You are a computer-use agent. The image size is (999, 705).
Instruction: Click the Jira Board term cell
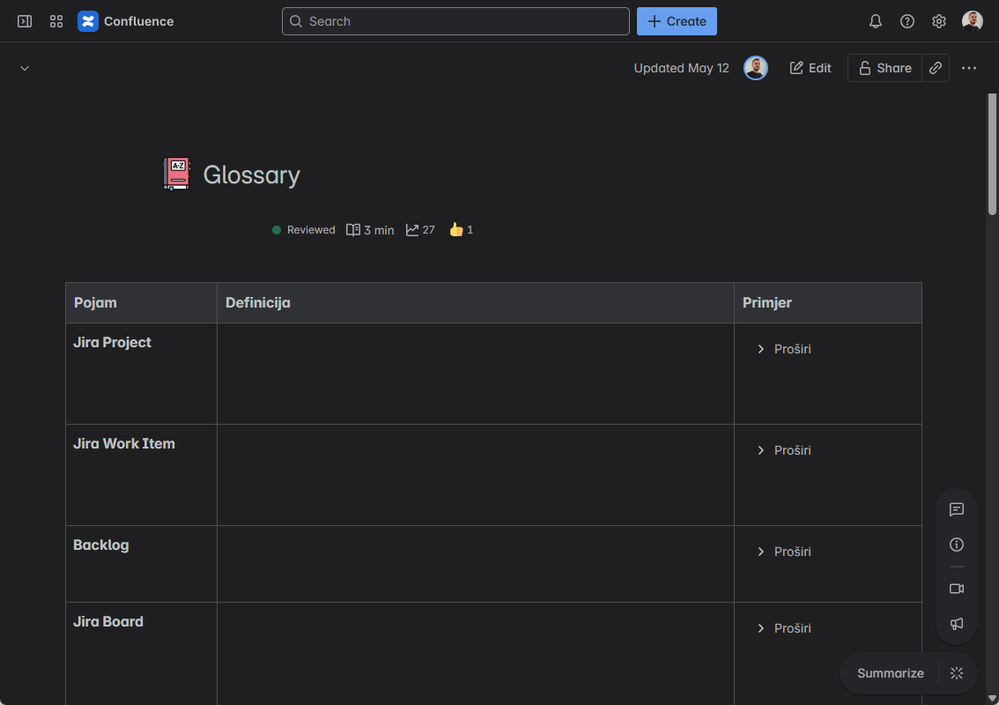141,653
